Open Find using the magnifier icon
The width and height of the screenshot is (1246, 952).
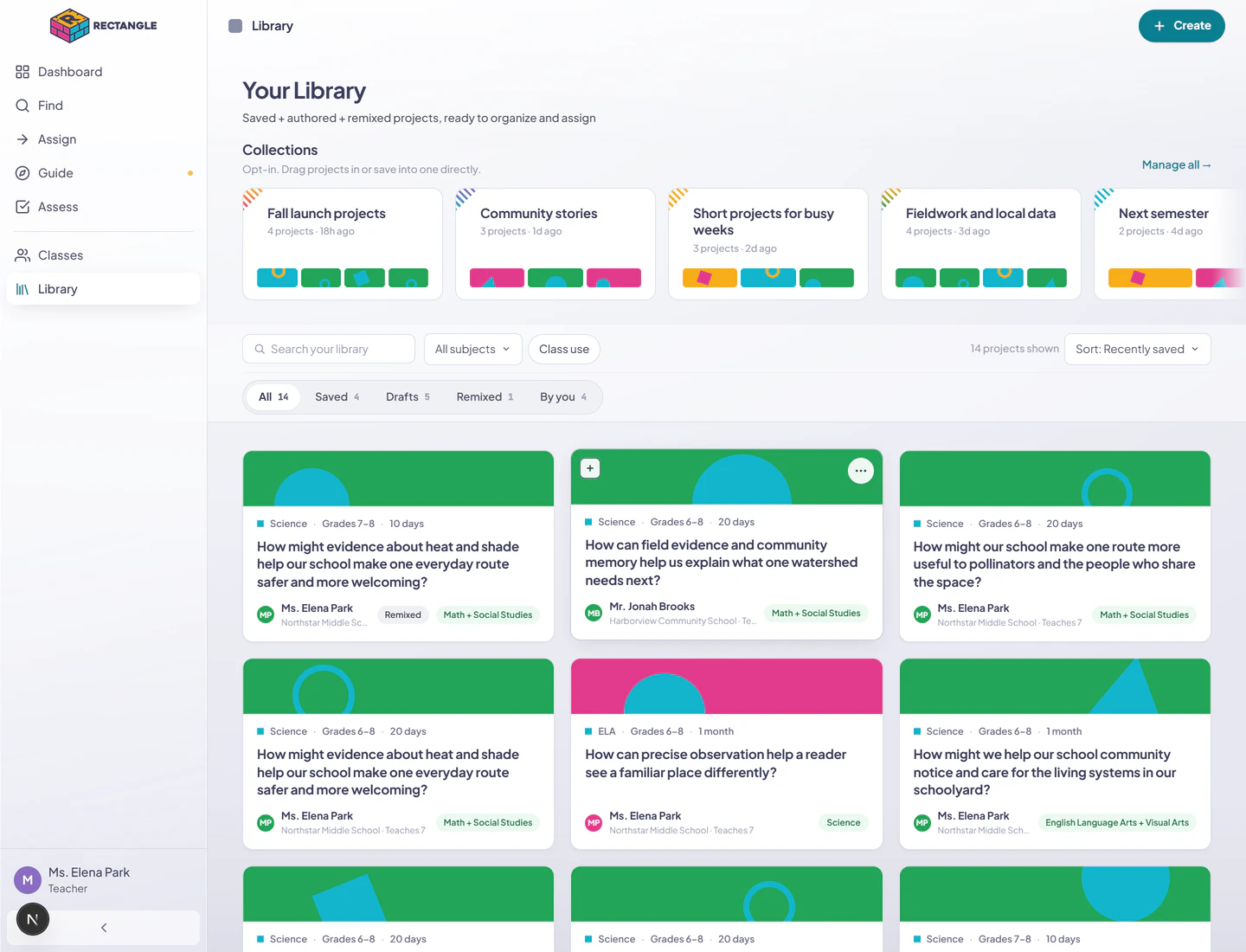22,106
